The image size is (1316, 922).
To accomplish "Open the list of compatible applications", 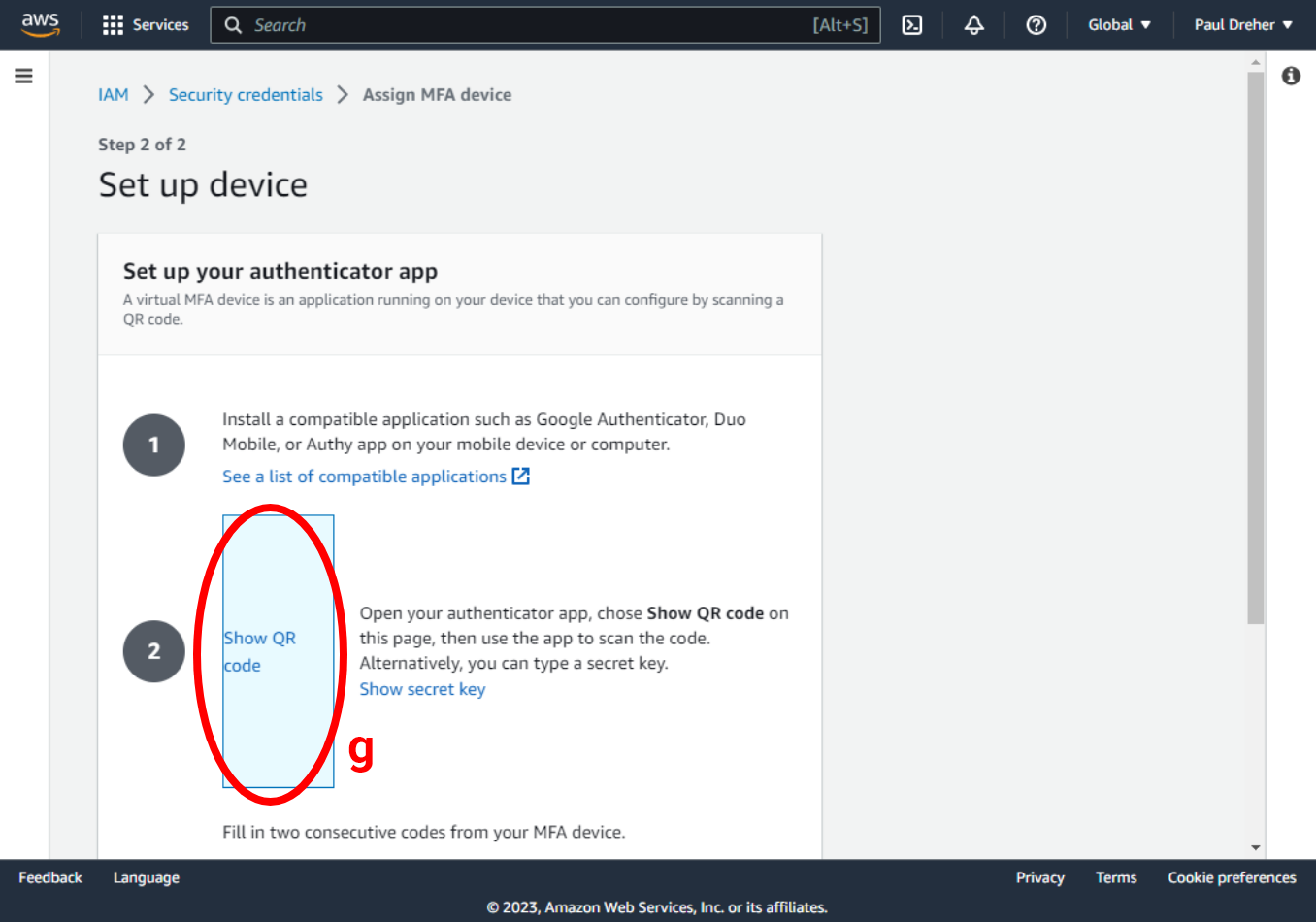I will pos(364,477).
